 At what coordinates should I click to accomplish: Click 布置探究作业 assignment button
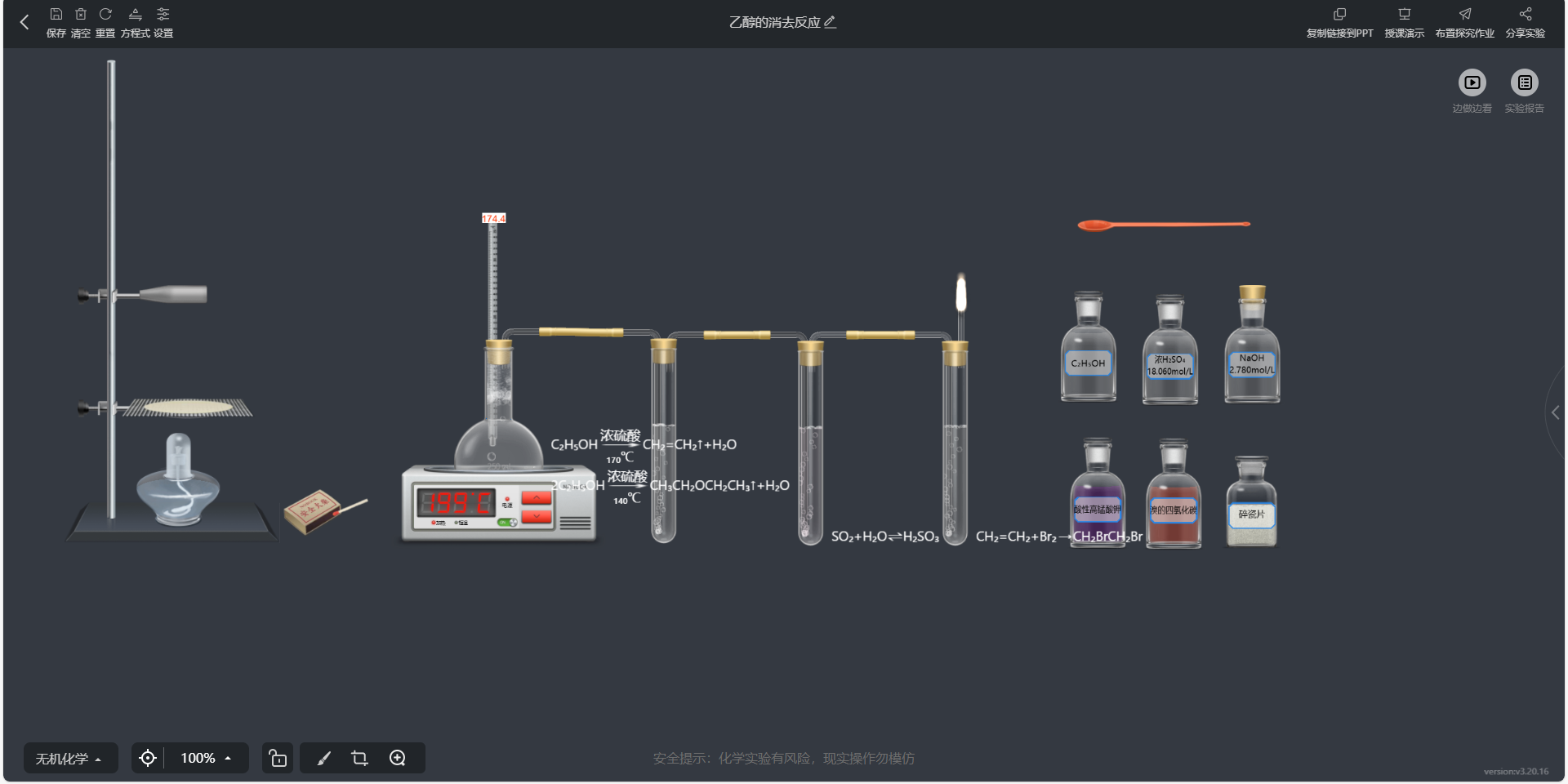(x=1464, y=23)
